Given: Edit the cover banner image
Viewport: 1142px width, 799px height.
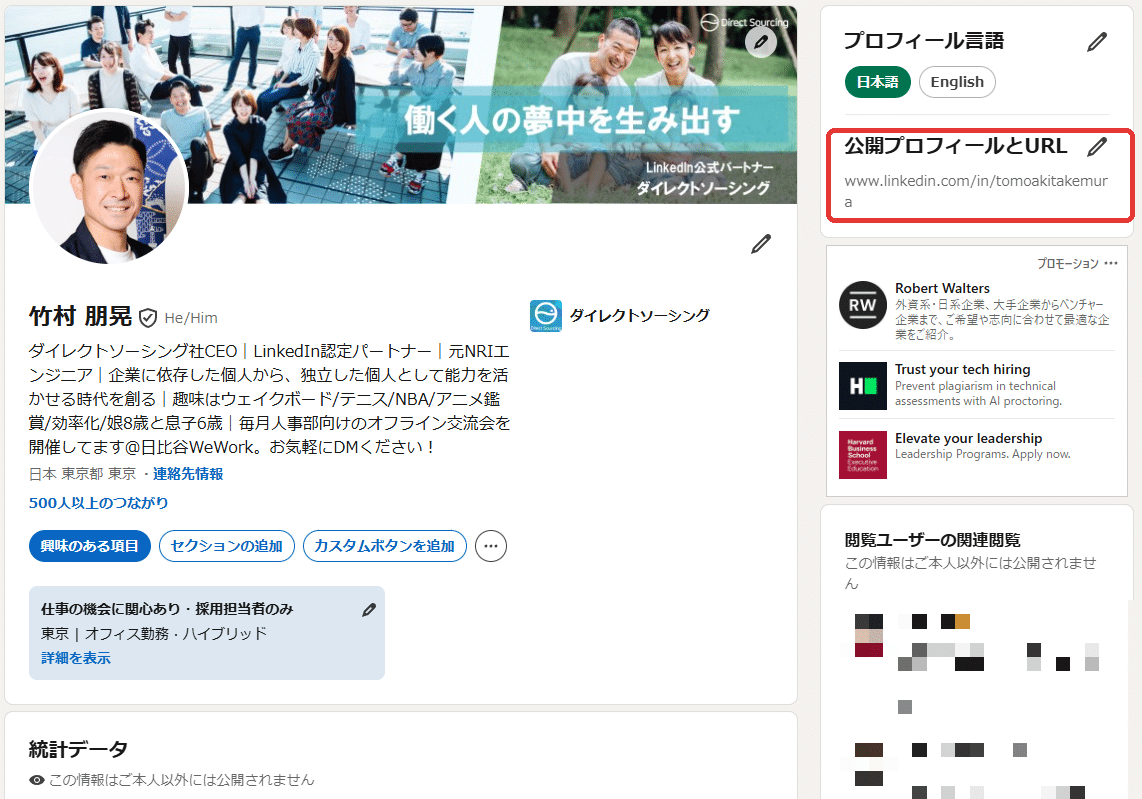Looking at the screenshot, I should tap(760, 42).
